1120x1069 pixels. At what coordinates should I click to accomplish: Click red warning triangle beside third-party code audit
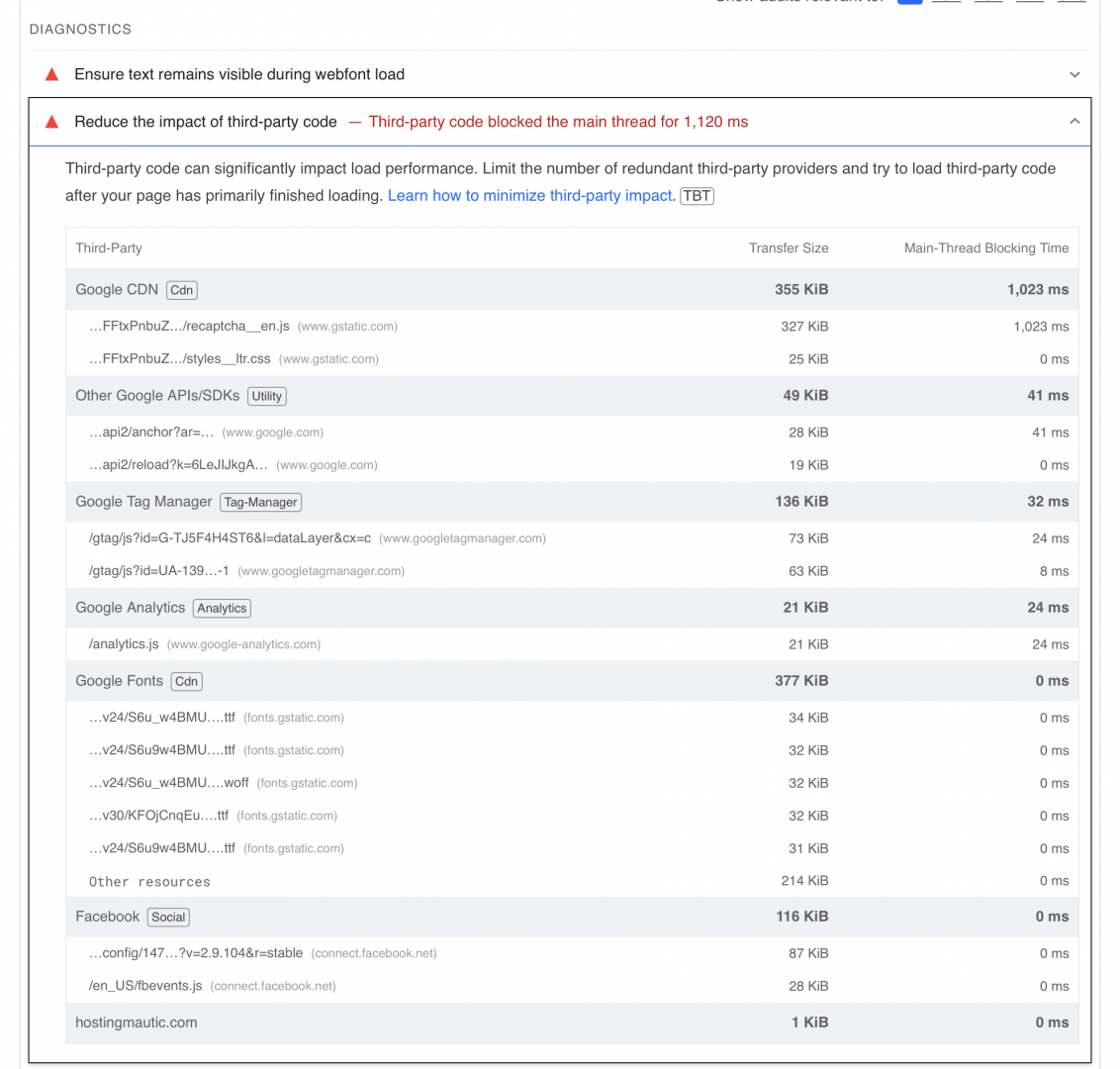coord(51,122)
